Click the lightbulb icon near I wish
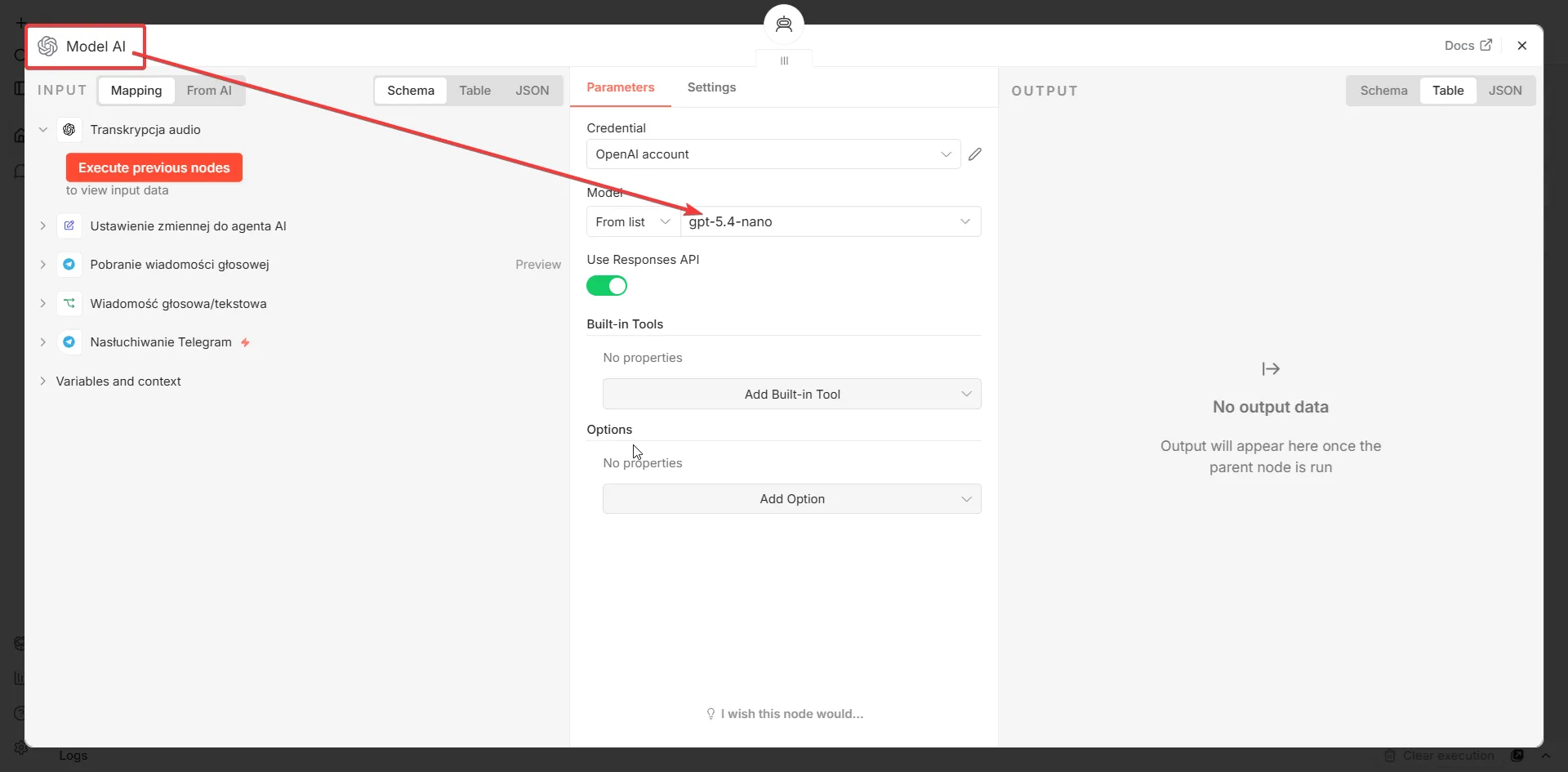The image size is (1568, 772). tap(710, 714)
